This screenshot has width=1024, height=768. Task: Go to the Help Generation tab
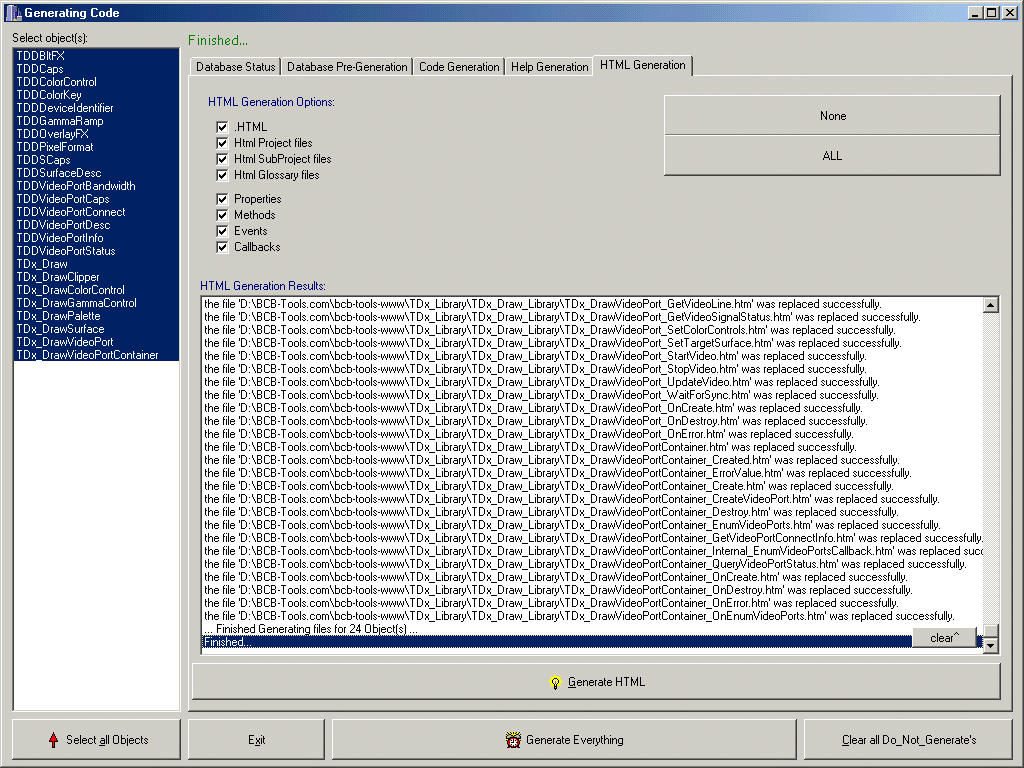549,67
